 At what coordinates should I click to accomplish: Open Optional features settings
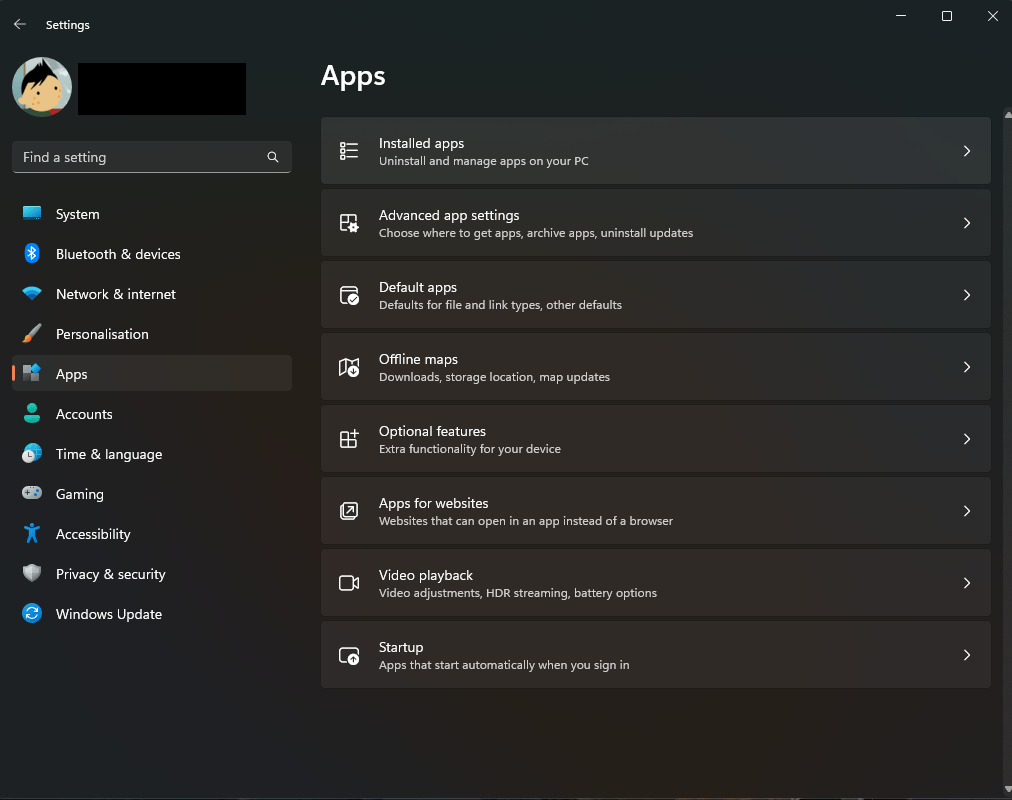coord(655,438)
